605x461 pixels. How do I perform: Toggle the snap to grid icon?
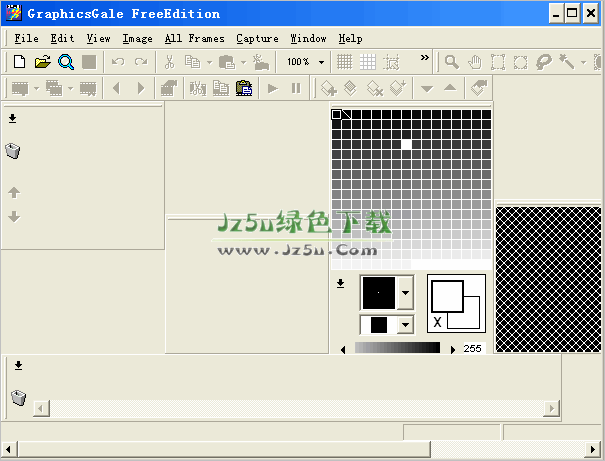391,62
